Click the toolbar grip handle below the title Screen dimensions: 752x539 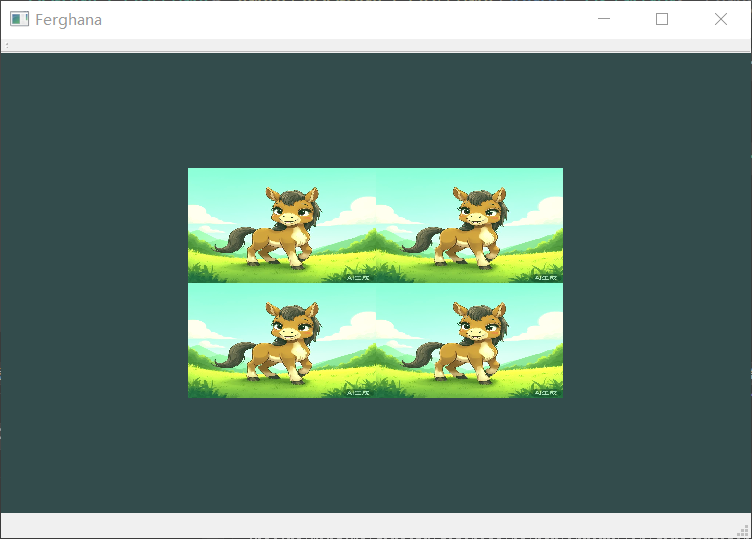[x=7, y=46]
